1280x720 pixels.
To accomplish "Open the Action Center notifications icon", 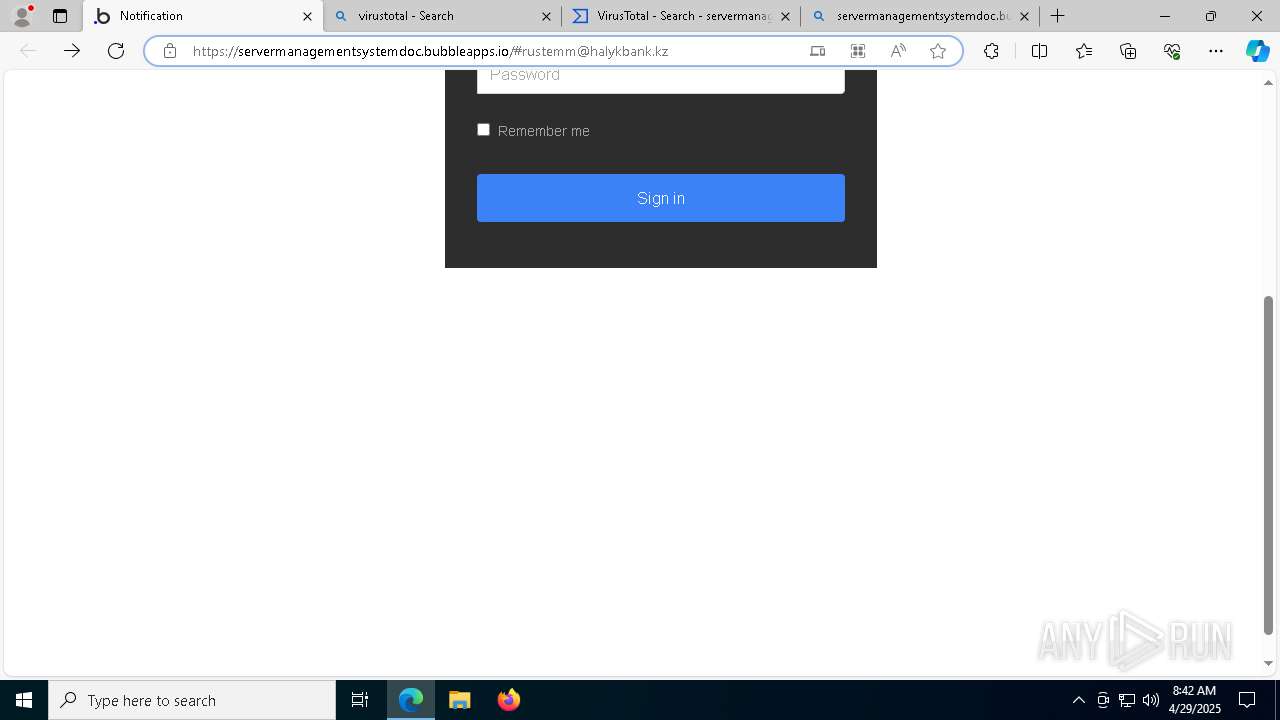I will pos(1247,700).
